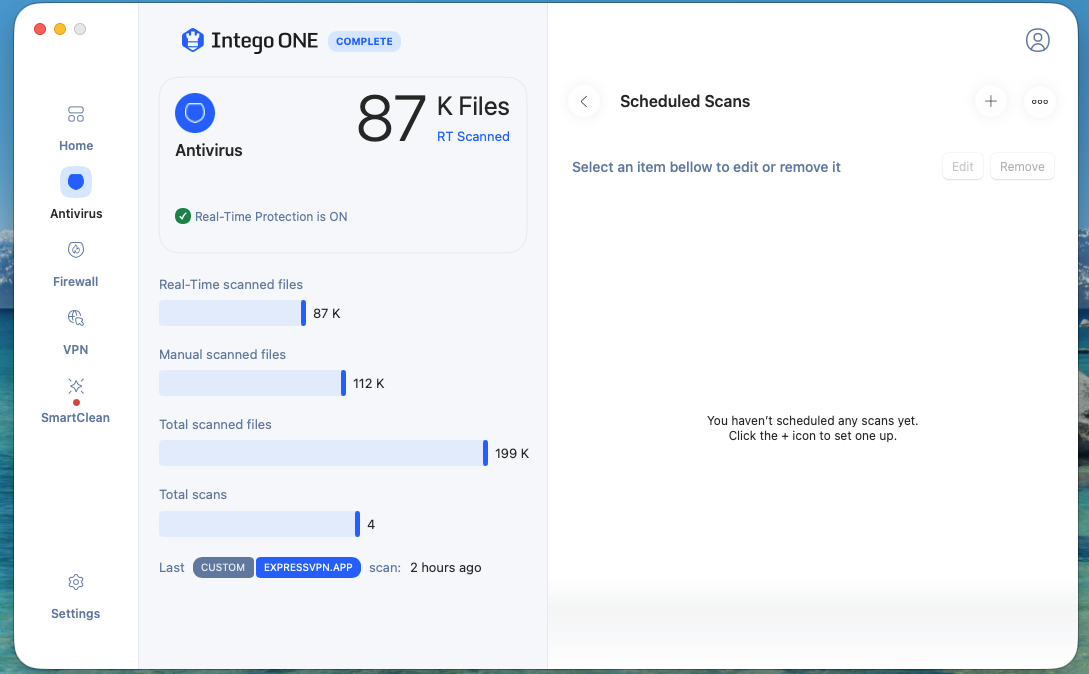Select the SmartClean label in sidebar
The height and width of the screenshot is (674, 1089).
(x=76, y=418)
